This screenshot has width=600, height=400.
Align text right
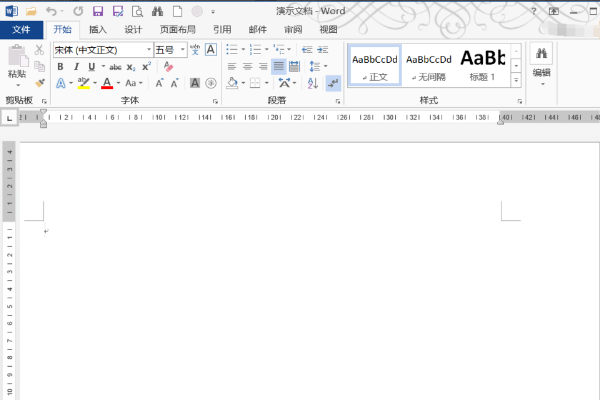(263, 67)
